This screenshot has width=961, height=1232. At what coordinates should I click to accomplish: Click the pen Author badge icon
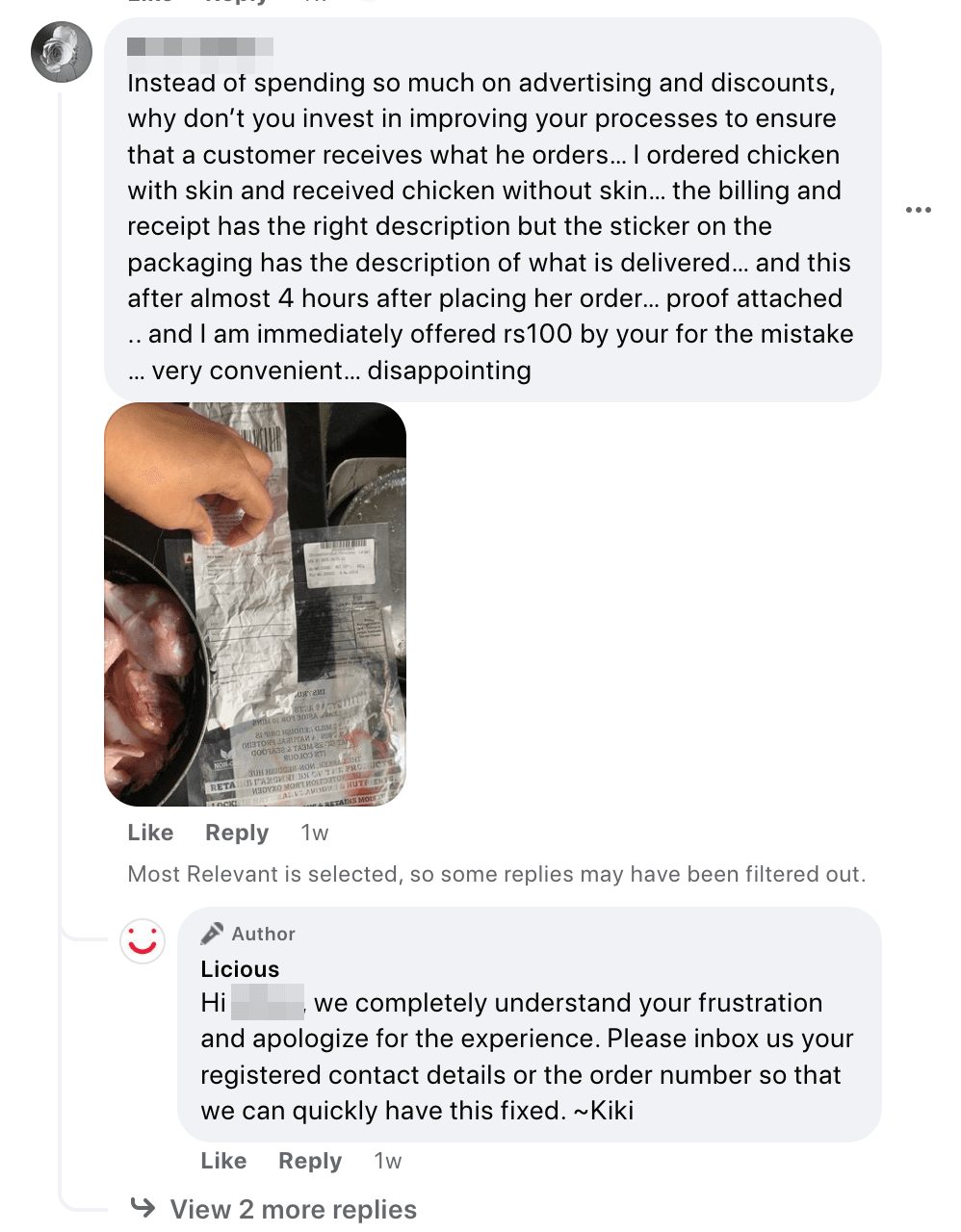coord(212,934)
